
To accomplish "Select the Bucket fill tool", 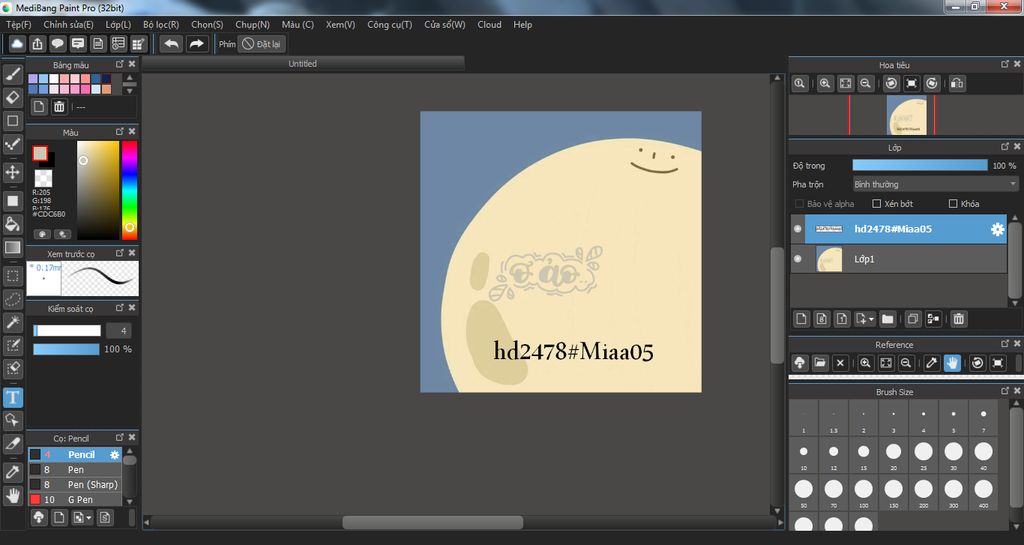I will (x=12, y=224).
